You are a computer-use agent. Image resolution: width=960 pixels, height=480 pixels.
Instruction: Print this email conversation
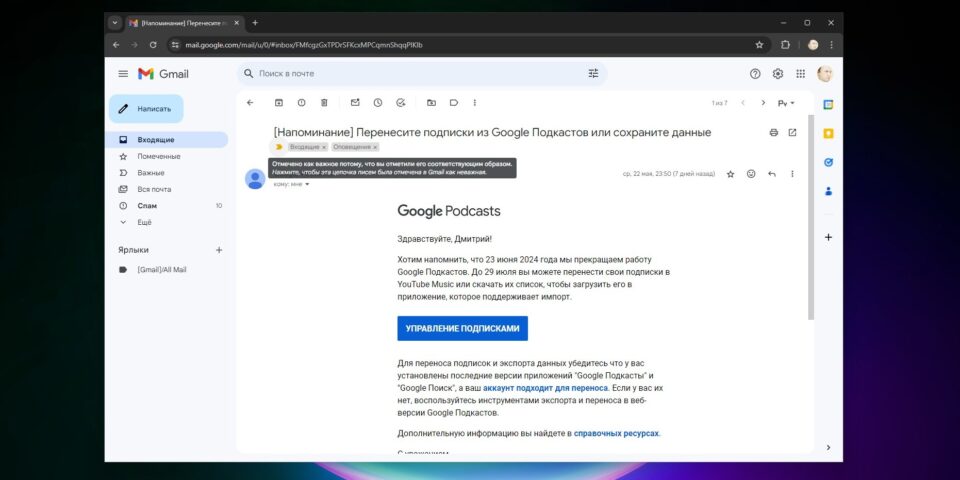pos(773,132)
